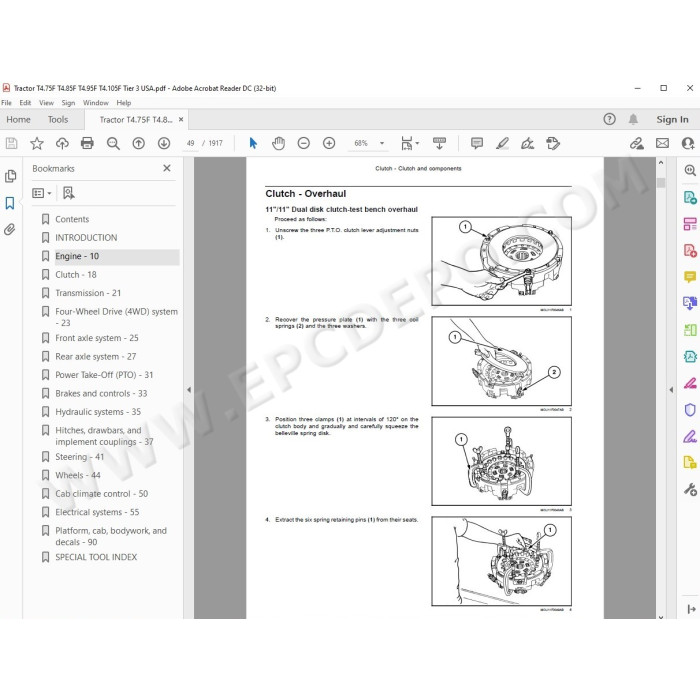Open the Edit menu
700x700 pixels.
coord(25,103)
